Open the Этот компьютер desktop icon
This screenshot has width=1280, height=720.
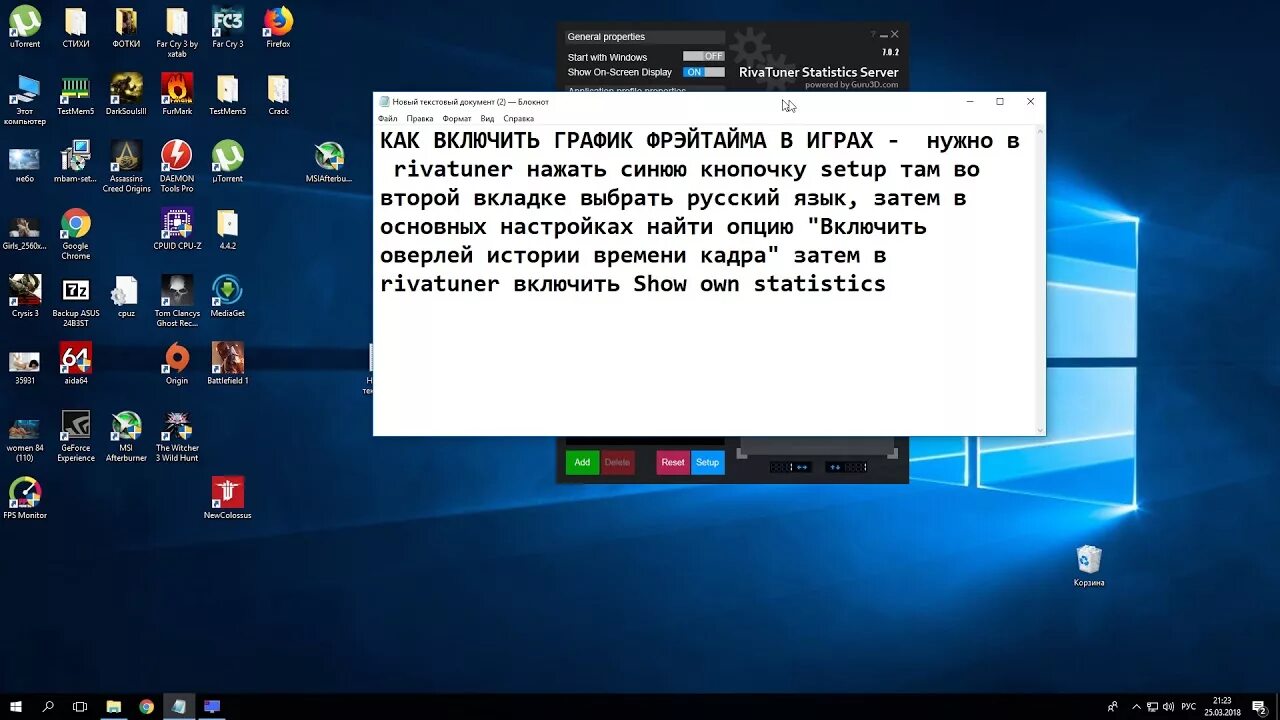coord(24,99)
